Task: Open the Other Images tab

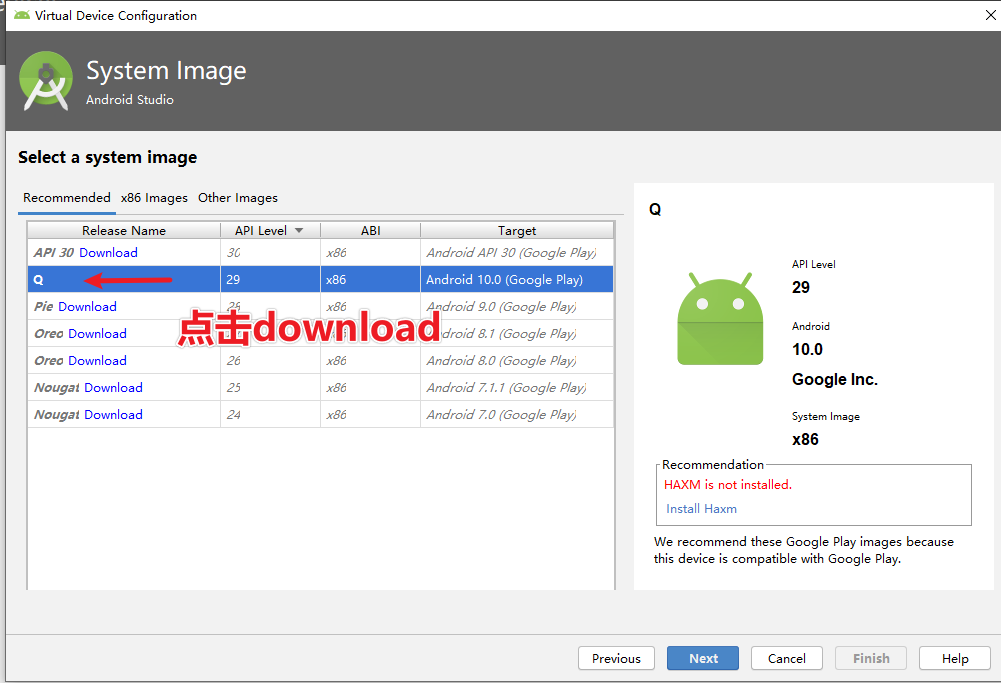Action: coord(237,198)
